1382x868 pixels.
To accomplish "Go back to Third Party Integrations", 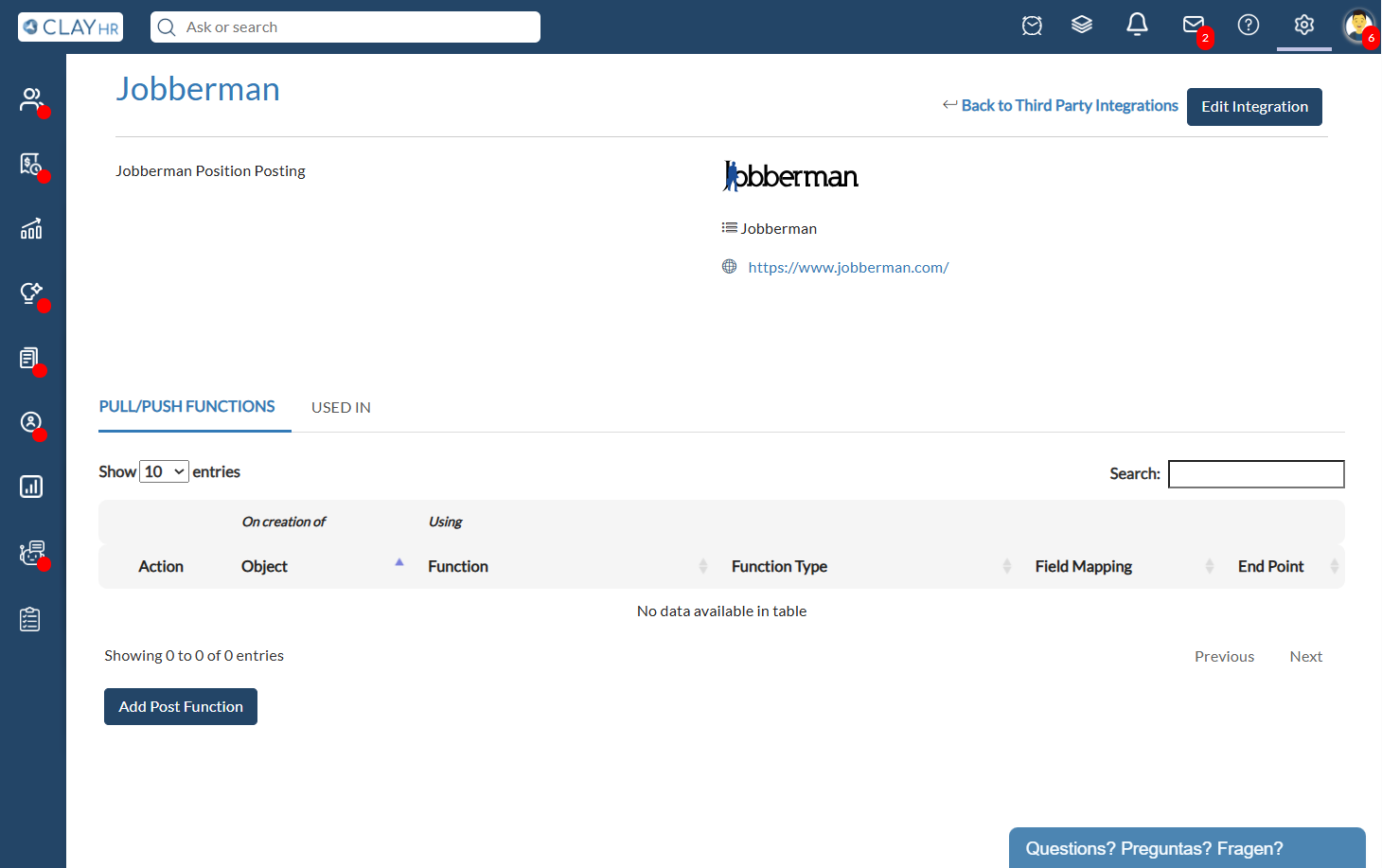I will tap(1060, 105).
